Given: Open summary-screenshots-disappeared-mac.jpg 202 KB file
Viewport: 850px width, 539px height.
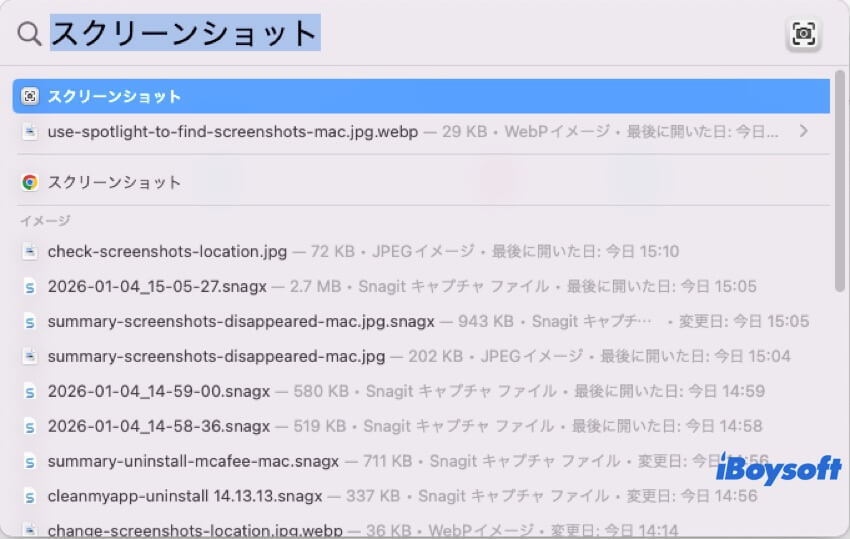Looking at the screenshot, I should 421,356.
